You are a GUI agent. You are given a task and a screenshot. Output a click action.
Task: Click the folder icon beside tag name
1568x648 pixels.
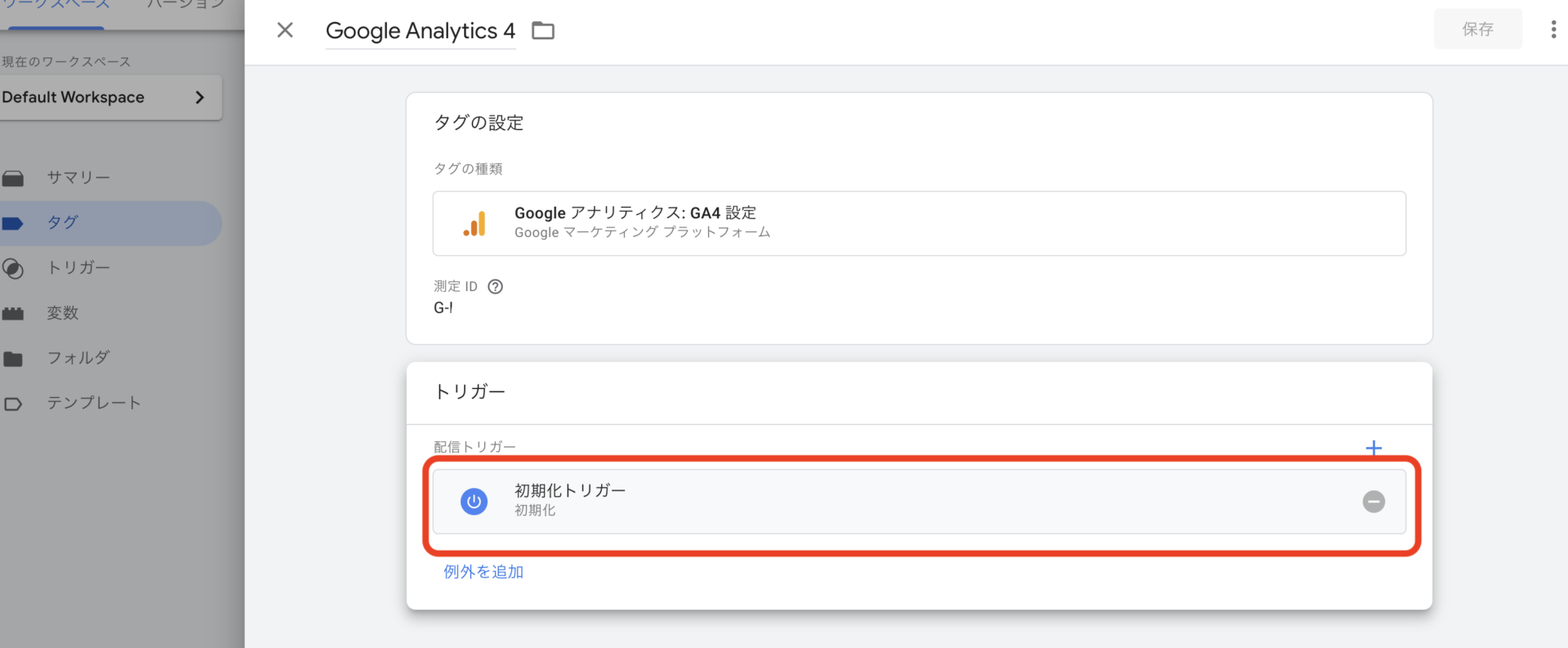543,31
